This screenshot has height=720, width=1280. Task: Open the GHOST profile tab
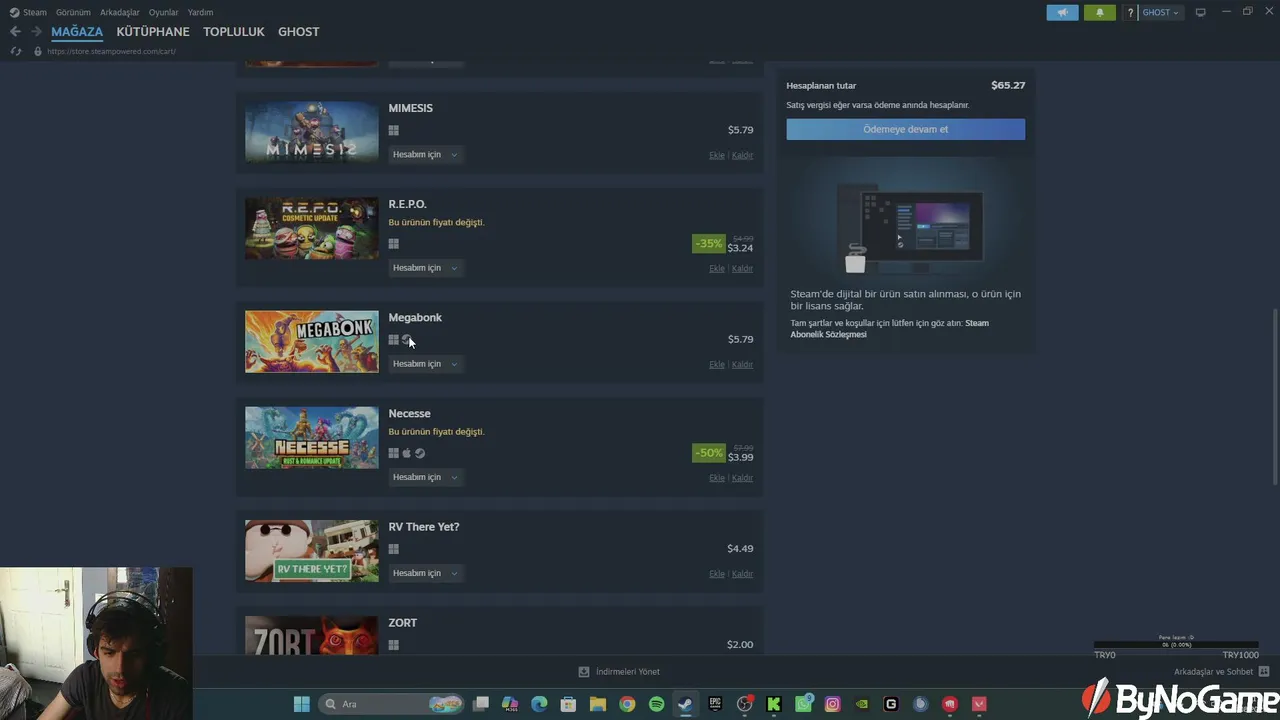(x=299, y=32)
